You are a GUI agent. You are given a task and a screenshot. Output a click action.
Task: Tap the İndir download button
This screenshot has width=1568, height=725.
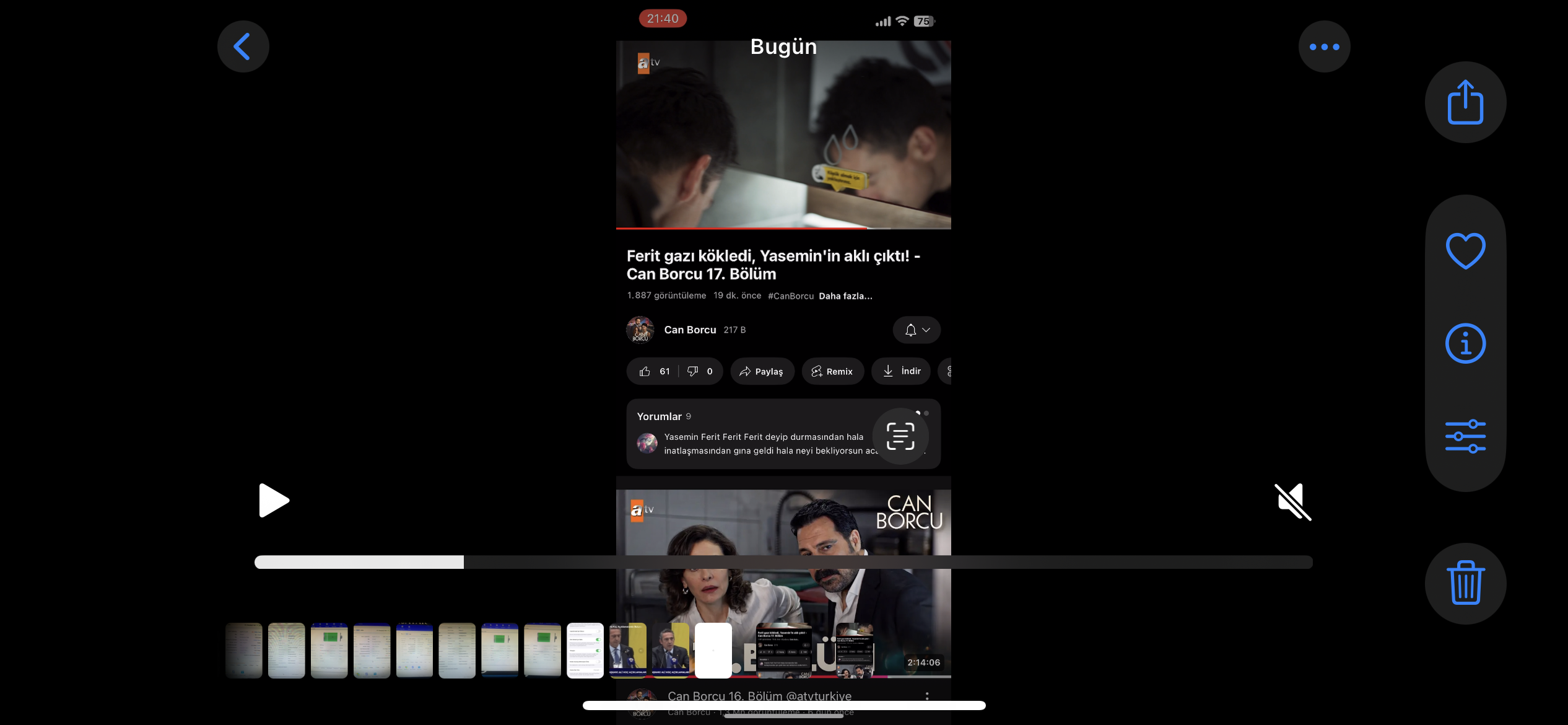click(901, 371)
